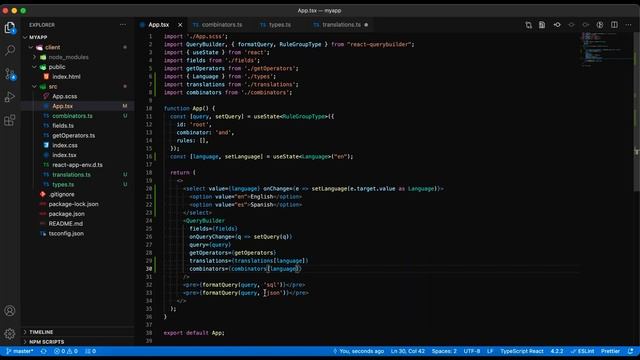
Task: Click the code minimap preview
Action: click(x=607, y=50)
